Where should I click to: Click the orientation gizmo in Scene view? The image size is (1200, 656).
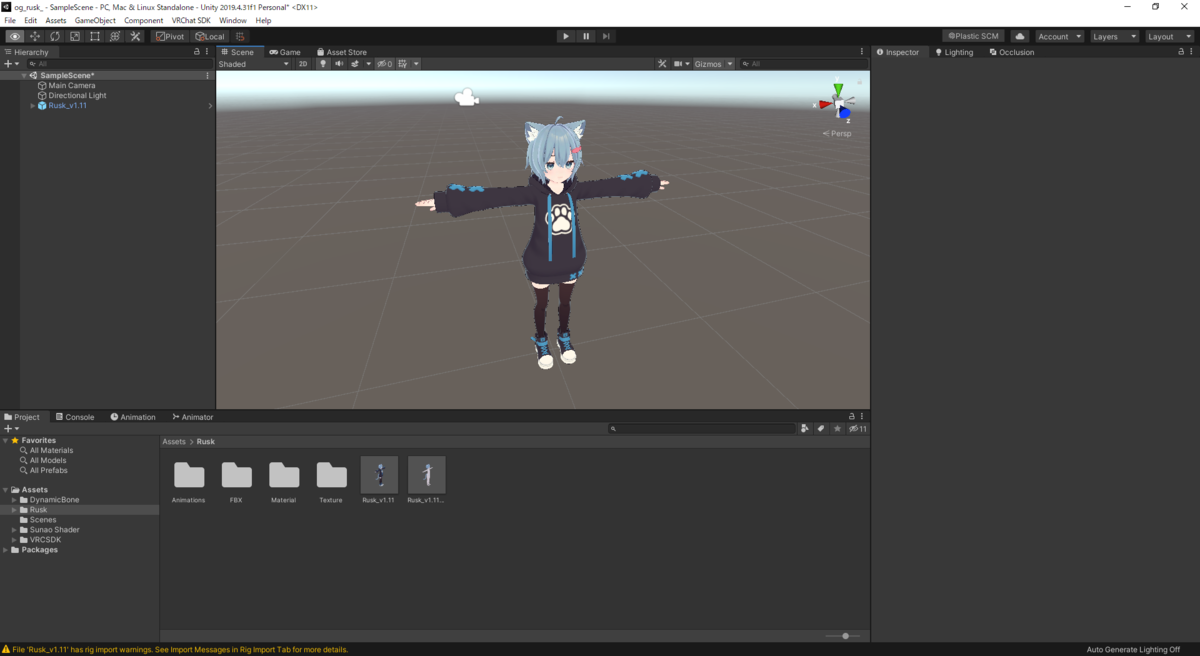tap(837, 103)
